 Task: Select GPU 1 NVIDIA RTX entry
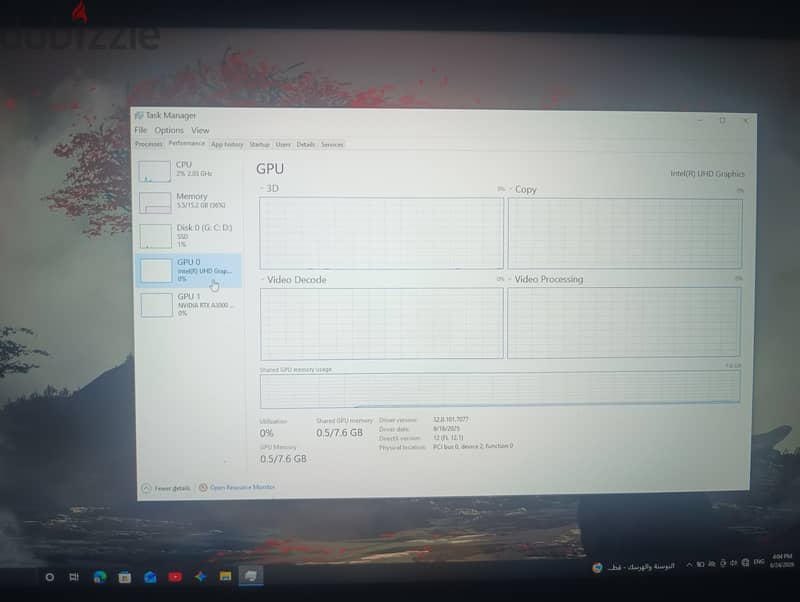coord(189,305)
